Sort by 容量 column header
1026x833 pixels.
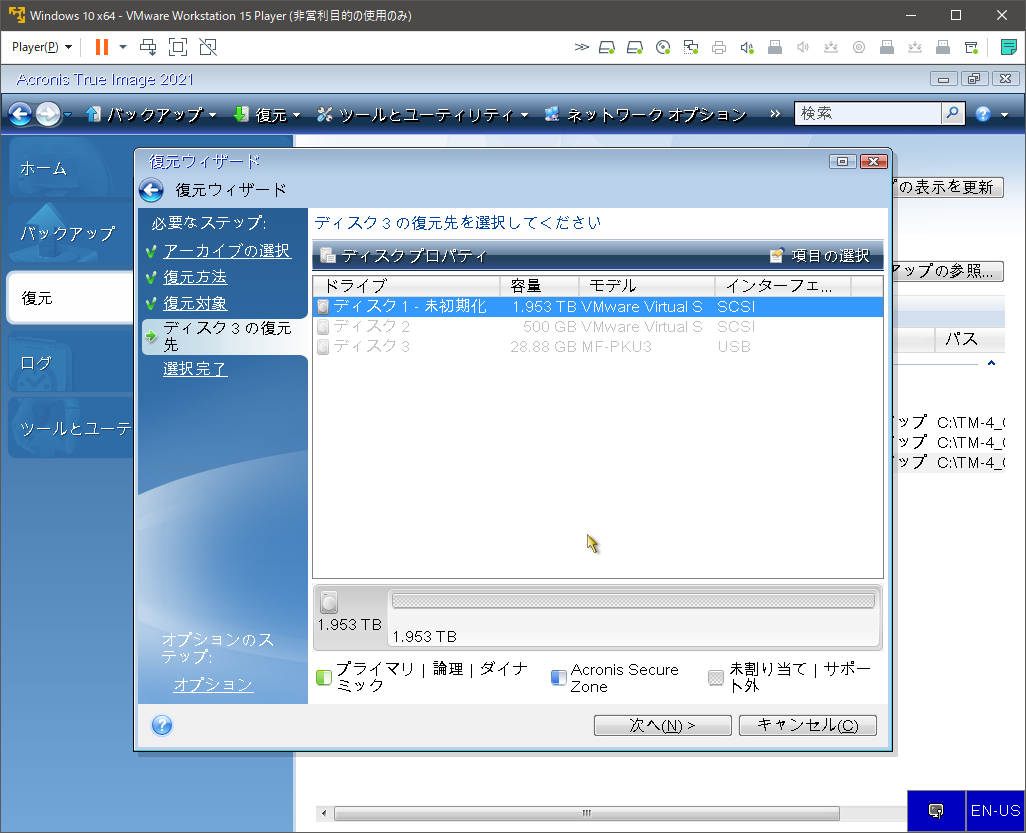point(539,286)
